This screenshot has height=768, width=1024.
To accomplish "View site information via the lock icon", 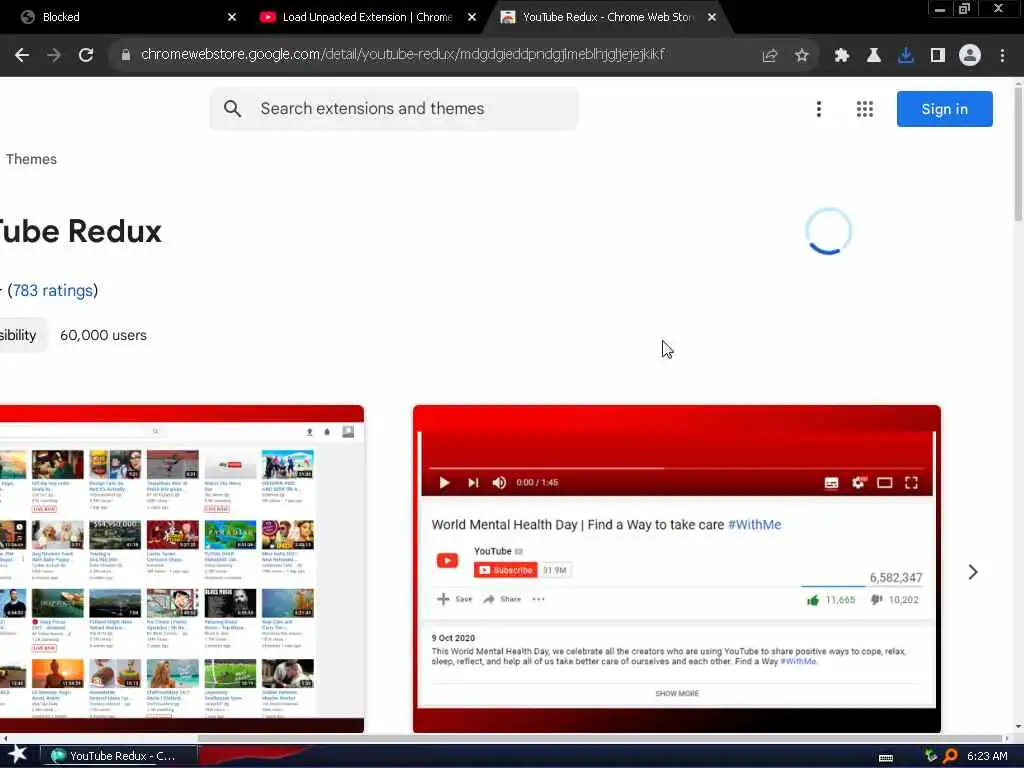I will coord(125,55).
